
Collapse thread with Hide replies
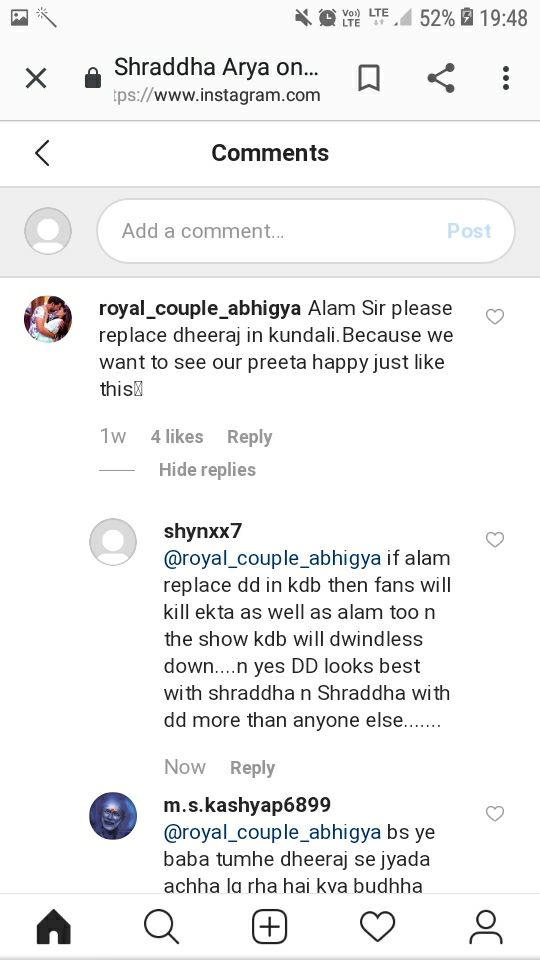click(x=207, y=470)
